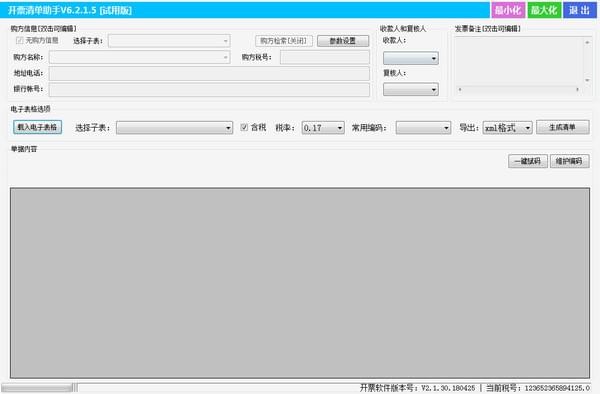Image resolution: width=600 pixels, height=394 pixels.
Task: Click the 银行帐号 input field
Action: click(209, 90)
